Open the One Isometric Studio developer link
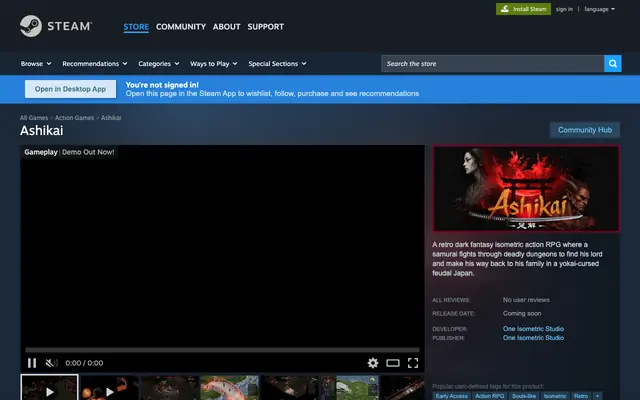This screenshot has height=400, width=640. [x=533, y=329]
